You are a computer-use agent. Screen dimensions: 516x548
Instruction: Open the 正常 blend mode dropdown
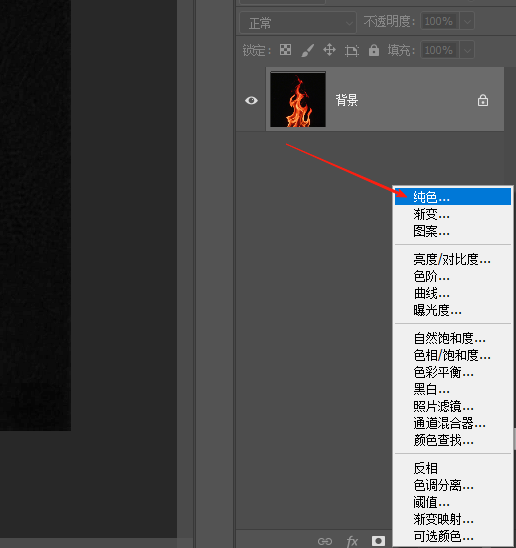[x=298, y=23]
